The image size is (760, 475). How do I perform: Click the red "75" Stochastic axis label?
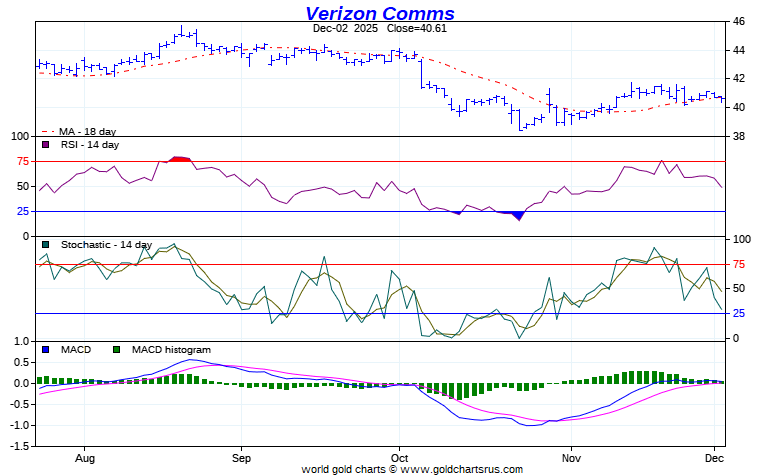(x=739, y=264)
